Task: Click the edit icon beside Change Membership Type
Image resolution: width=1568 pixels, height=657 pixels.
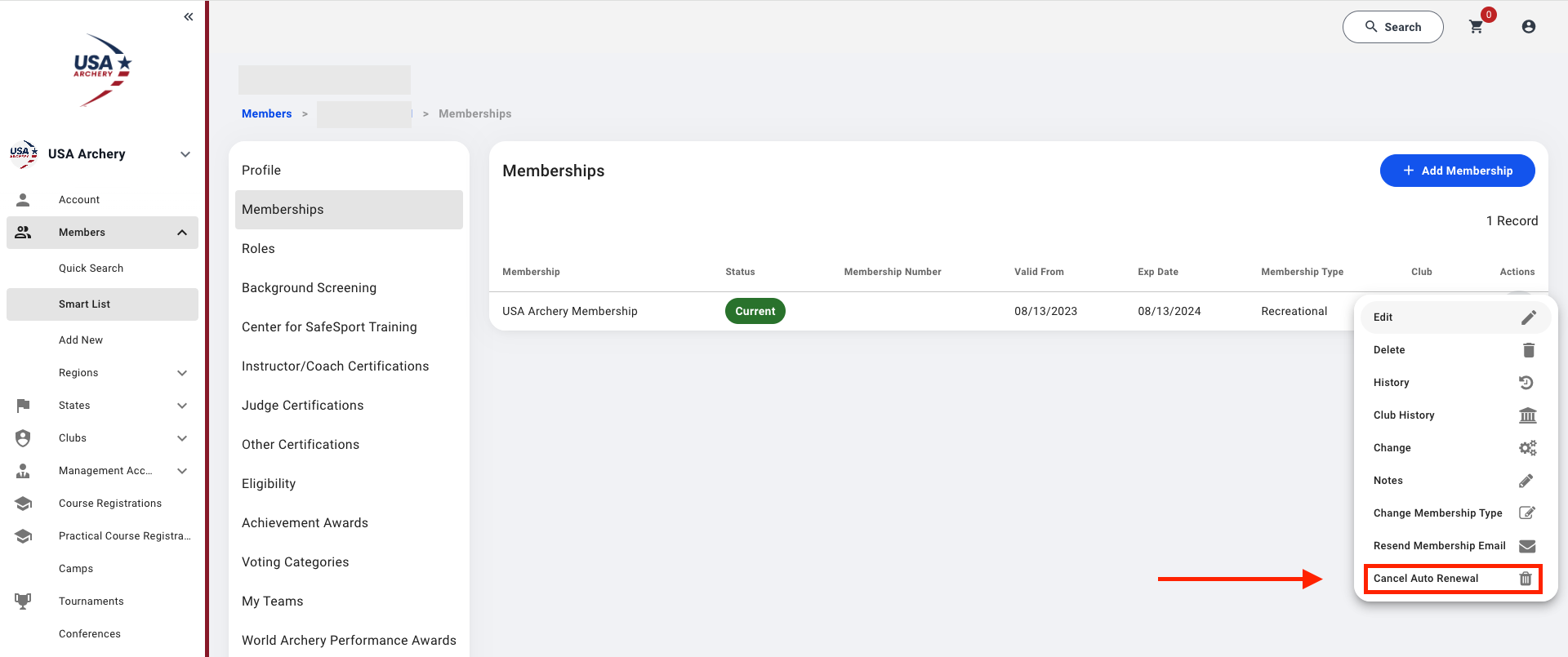Action: click(x=1526, y=513)
